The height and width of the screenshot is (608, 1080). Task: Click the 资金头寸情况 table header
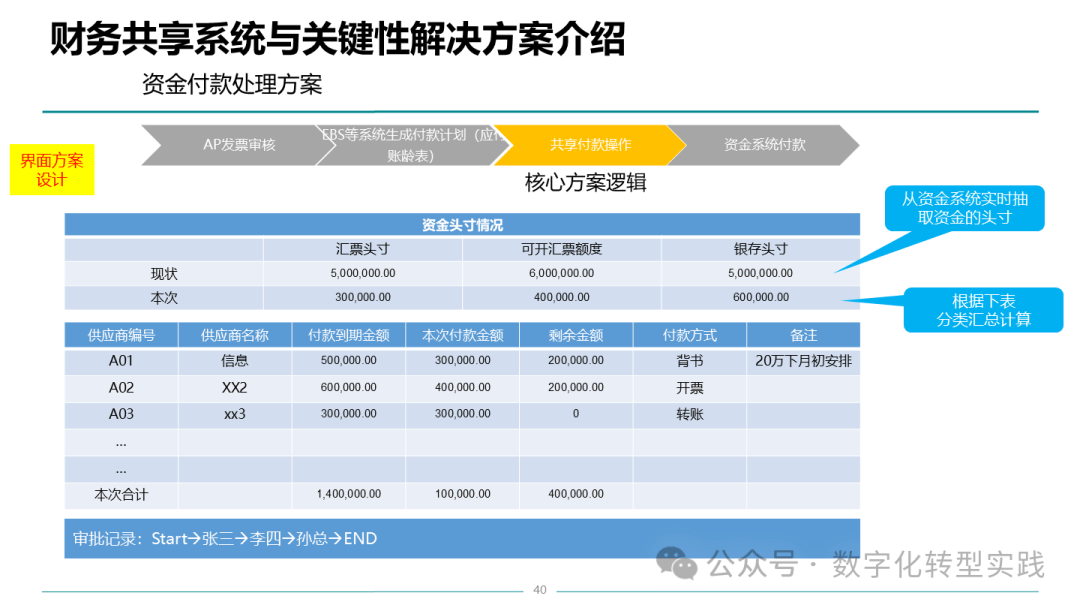tap(462, 224)
